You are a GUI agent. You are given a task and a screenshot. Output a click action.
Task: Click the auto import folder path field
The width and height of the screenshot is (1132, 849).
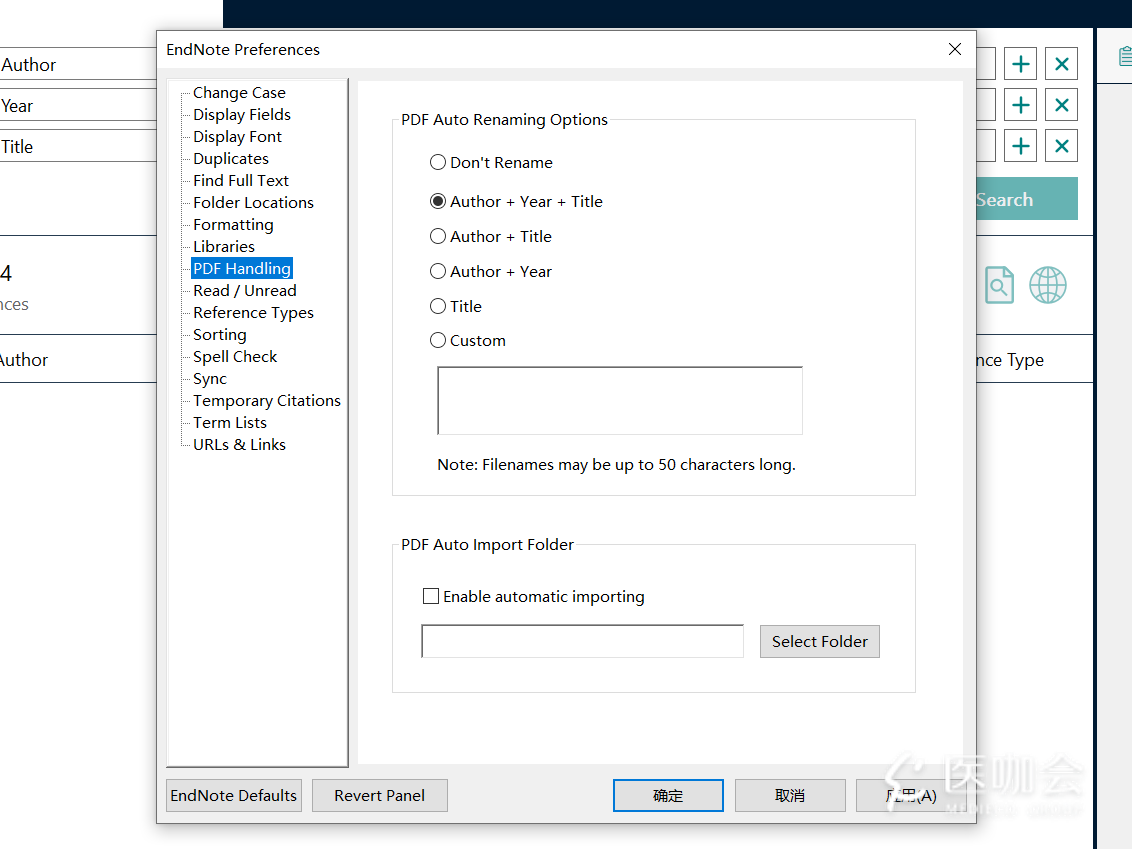tap(583, 641)
